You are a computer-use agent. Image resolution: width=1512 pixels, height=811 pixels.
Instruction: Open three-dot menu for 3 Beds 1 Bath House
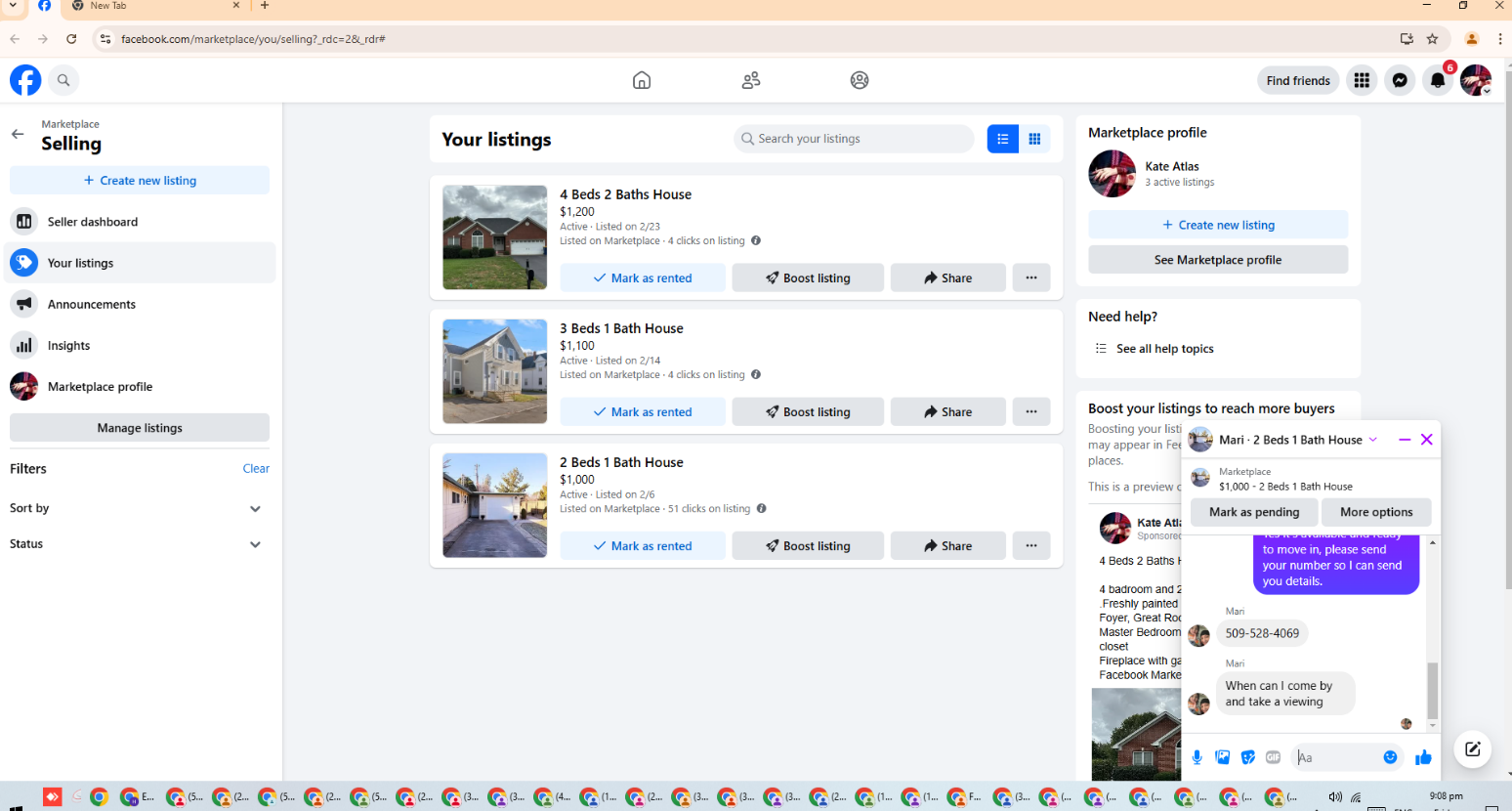[x=1031, y=411]
